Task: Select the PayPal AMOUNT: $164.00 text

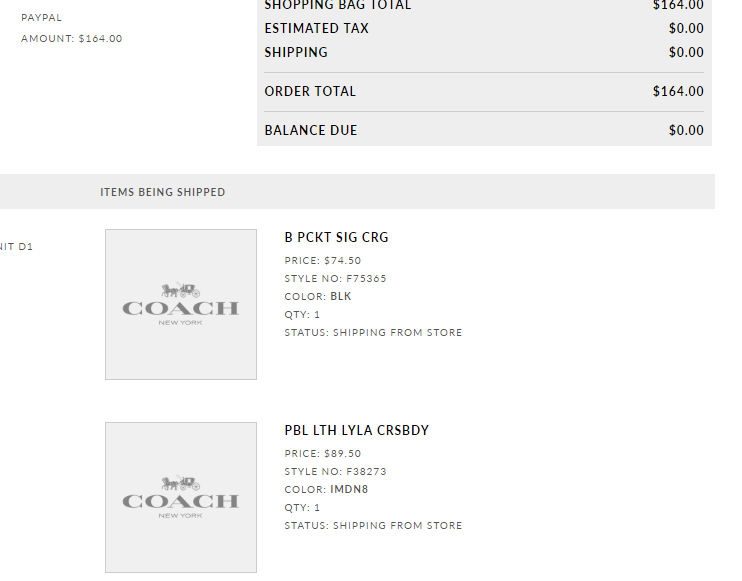Action: click(72, 39)
